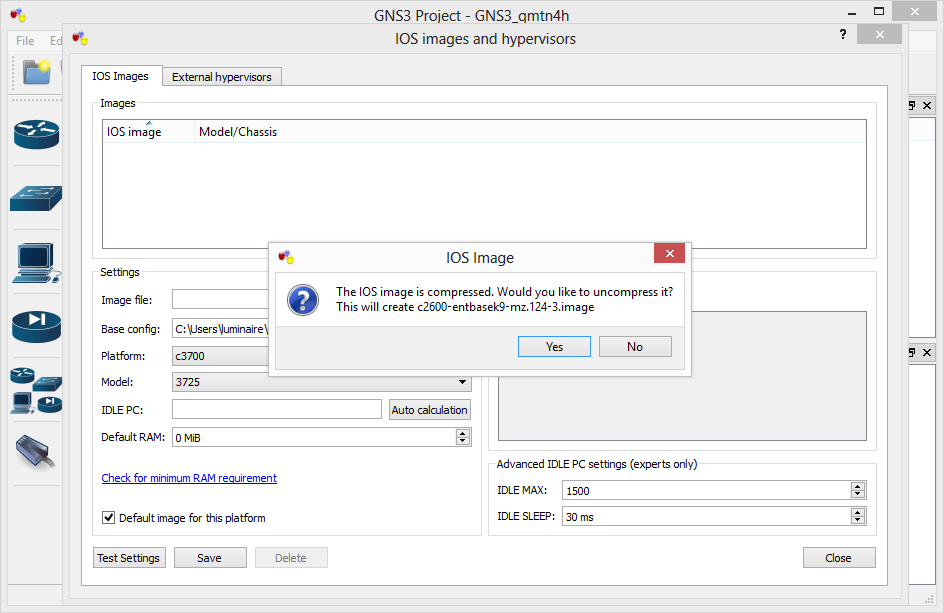This screenshot has height=613, width=944.
Task: Click the IDLE SLEEP value field
Action: [x=707, y=517]
